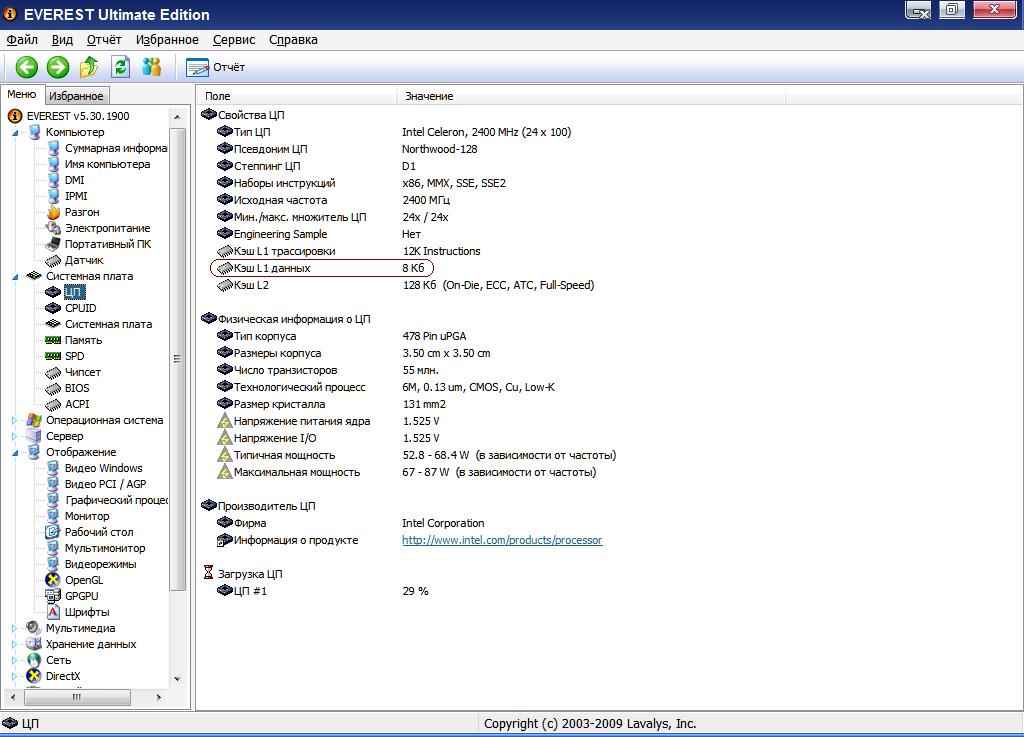The image size is (1024, 737).
Task: Select the Кэш L1 данных row
Action: coord(322,268)
